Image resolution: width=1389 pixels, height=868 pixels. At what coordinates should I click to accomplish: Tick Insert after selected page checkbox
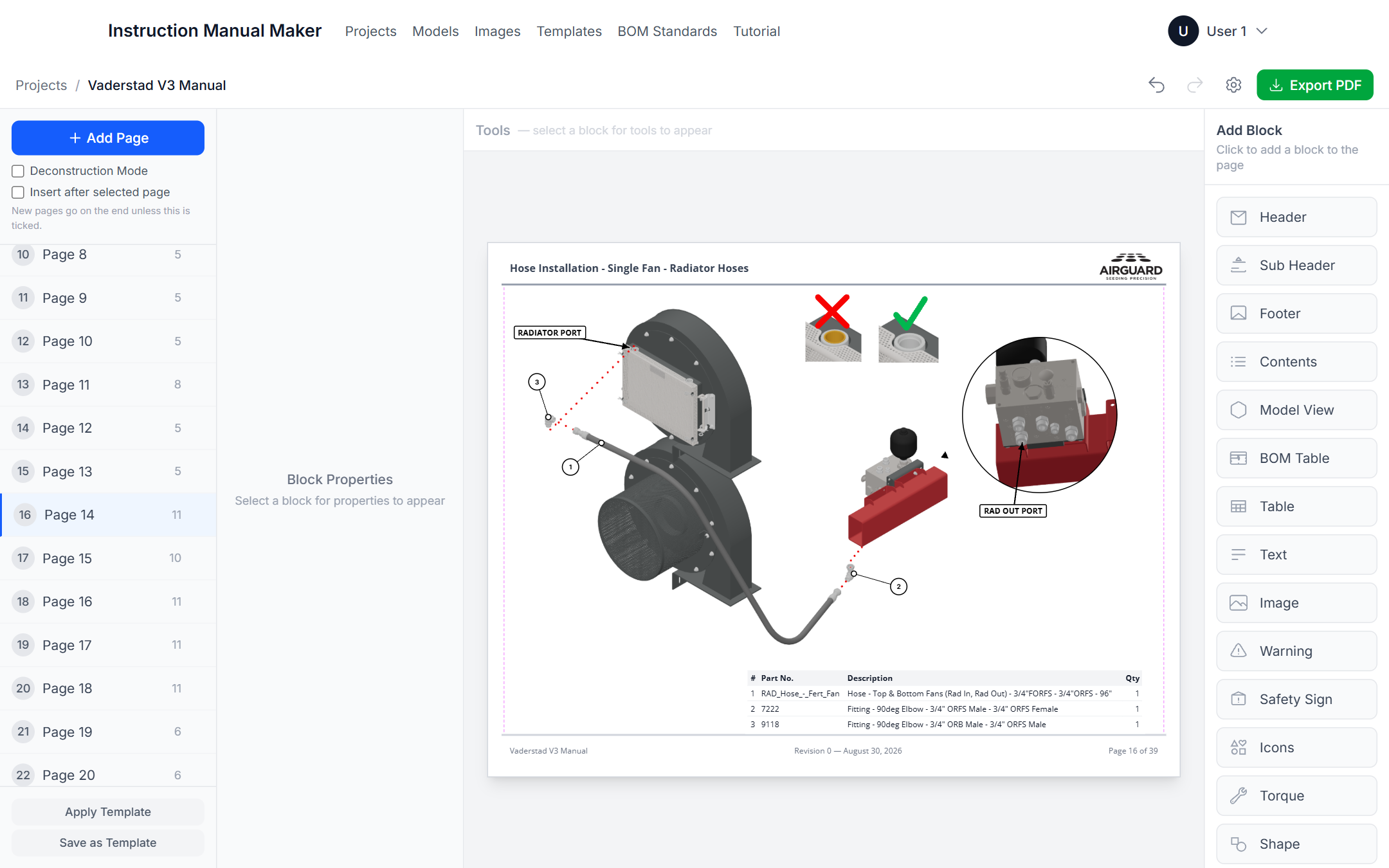click(18, 192)
